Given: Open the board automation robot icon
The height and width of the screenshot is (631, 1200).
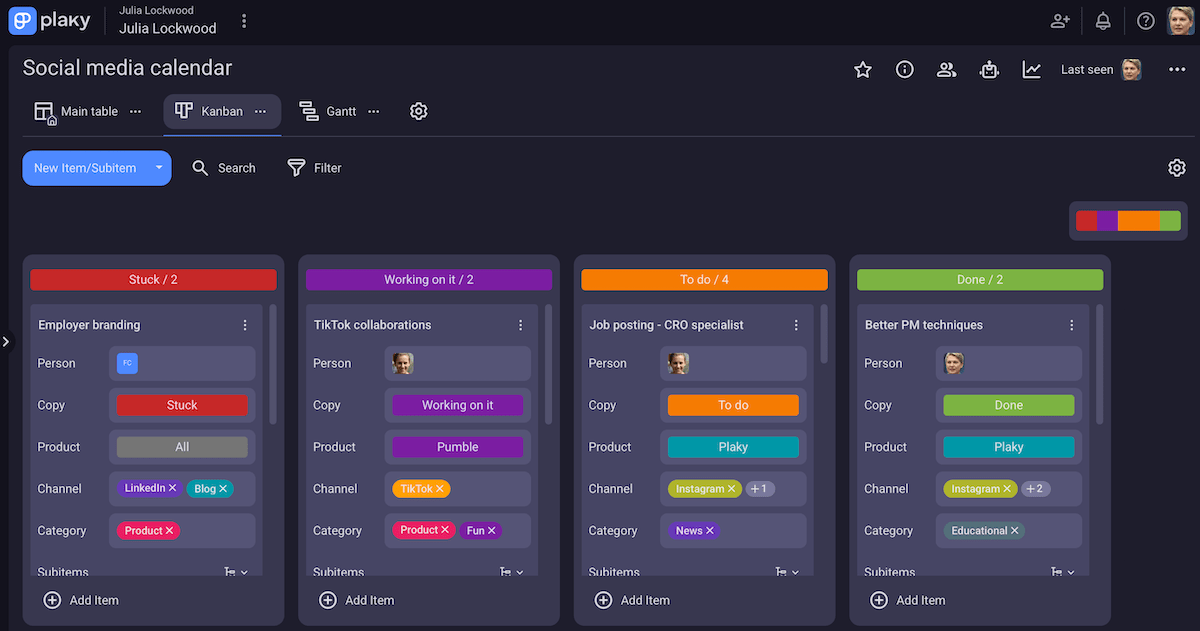Looking at the screenshot, I should pyautogui.click(x=989, y=70).
